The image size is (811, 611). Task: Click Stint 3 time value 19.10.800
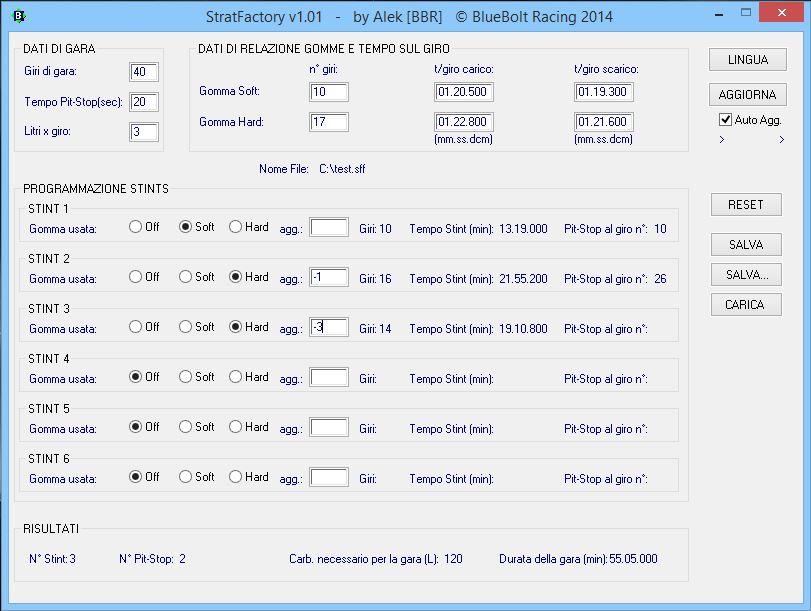click(x=523, y=329)
